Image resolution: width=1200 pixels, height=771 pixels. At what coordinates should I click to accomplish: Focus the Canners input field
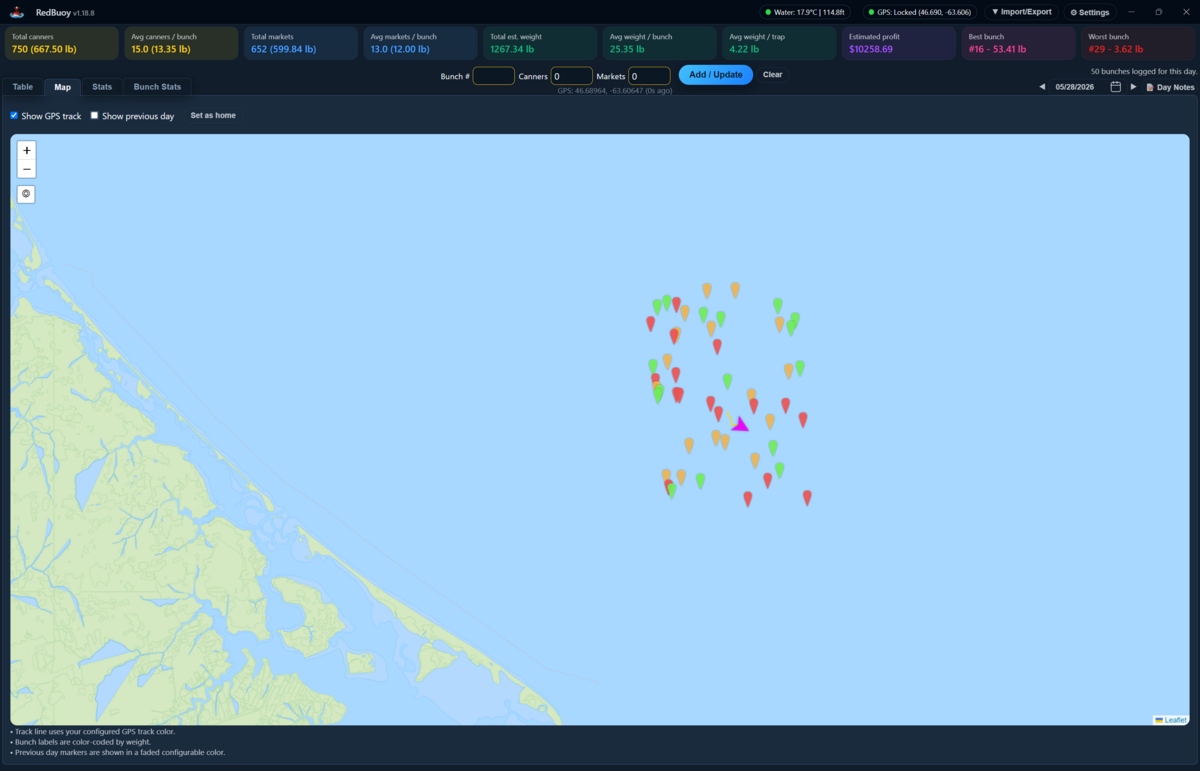[571, 76]
